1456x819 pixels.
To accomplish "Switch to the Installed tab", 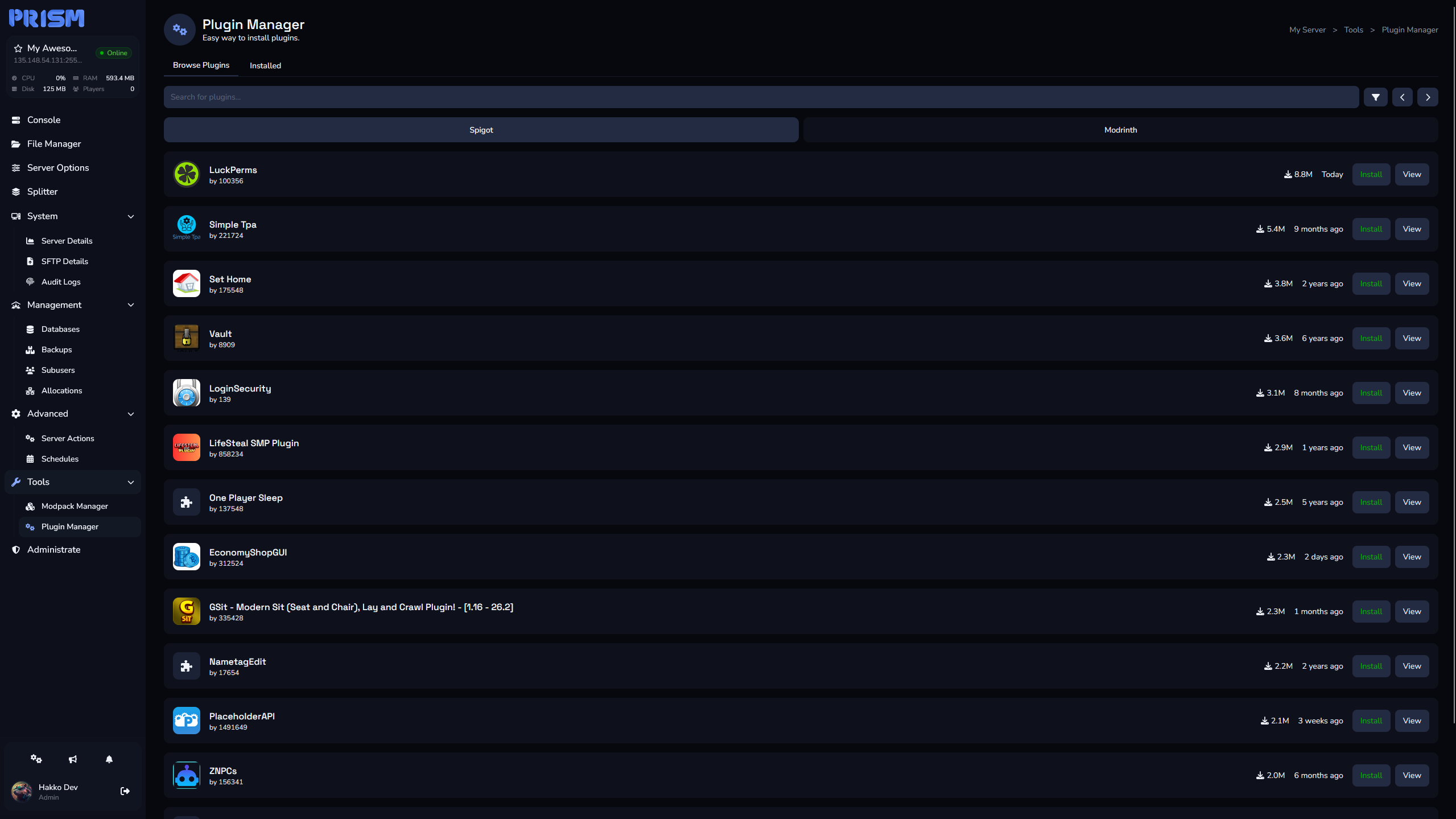I will (266, 65).
